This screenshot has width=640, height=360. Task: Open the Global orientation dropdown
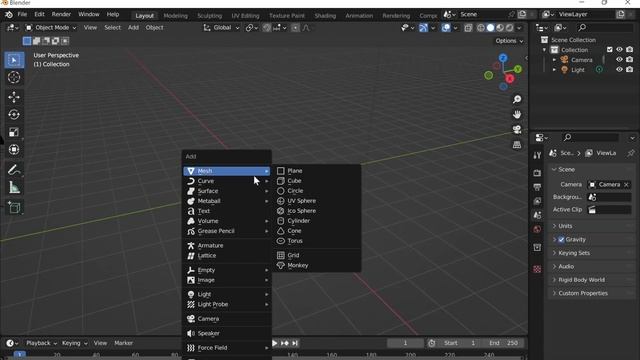[221, 28]
